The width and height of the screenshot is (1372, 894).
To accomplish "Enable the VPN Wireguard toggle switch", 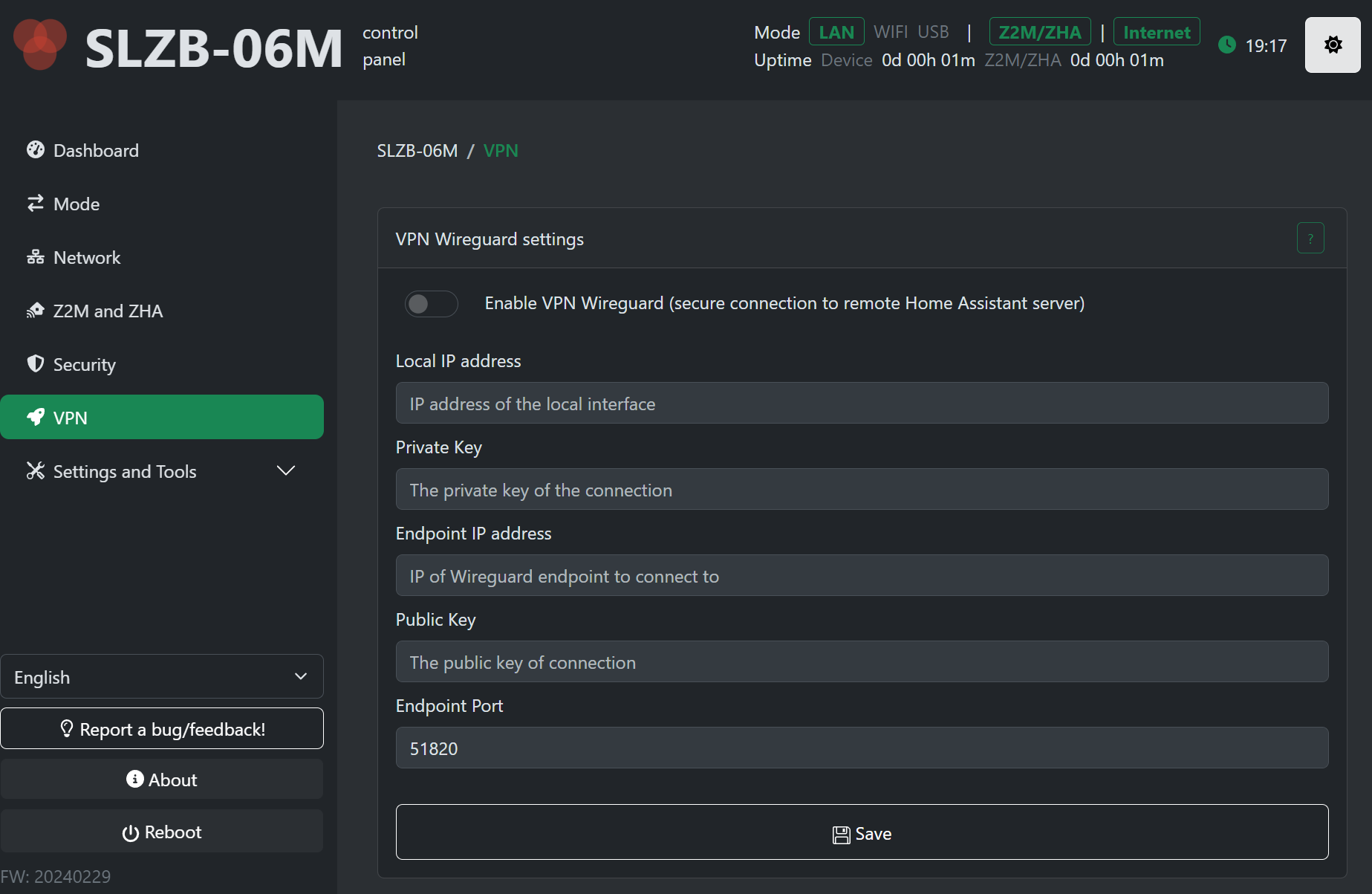I will pos(431,303).
